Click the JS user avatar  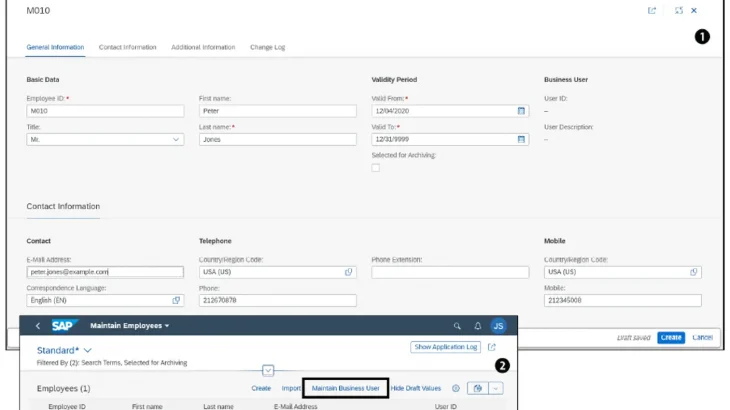pos(498,326)
